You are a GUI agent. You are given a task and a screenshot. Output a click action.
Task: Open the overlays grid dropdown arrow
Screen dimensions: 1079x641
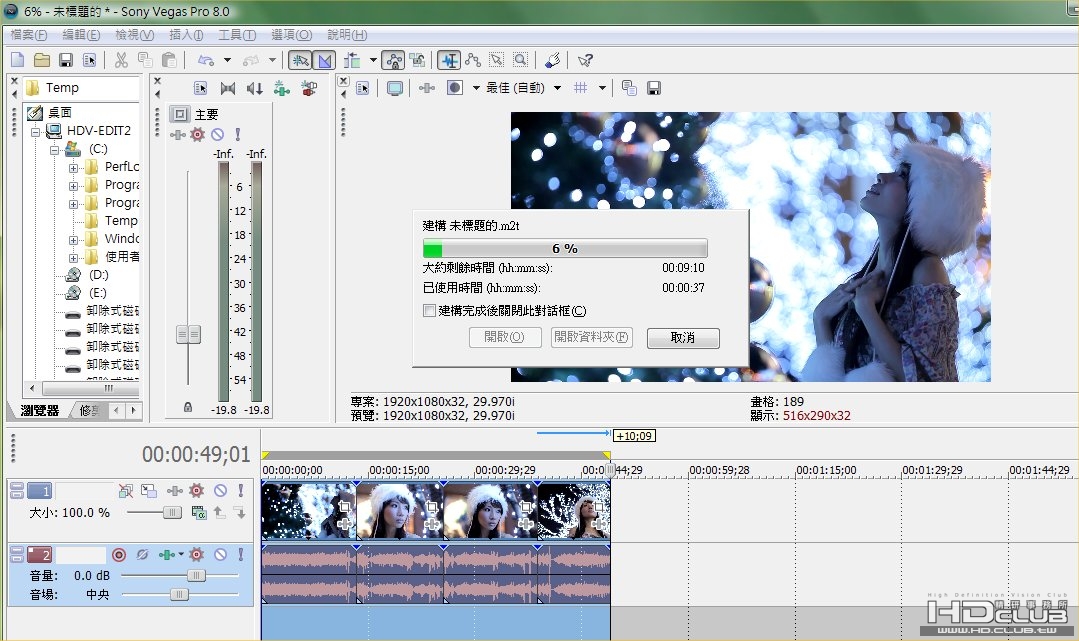[603, 88]
